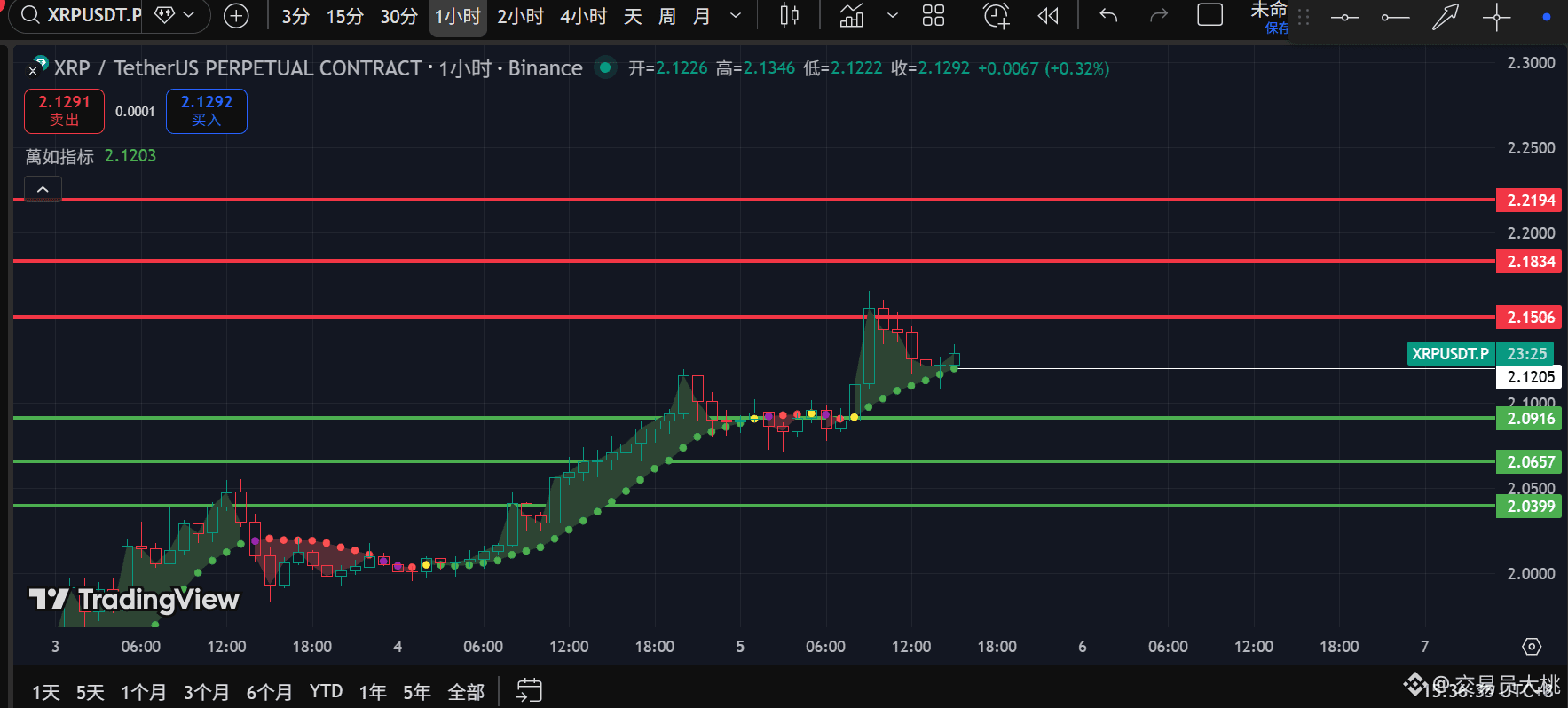
Task: Select the 4小时 timeframe
Action: tap(584, 16)
